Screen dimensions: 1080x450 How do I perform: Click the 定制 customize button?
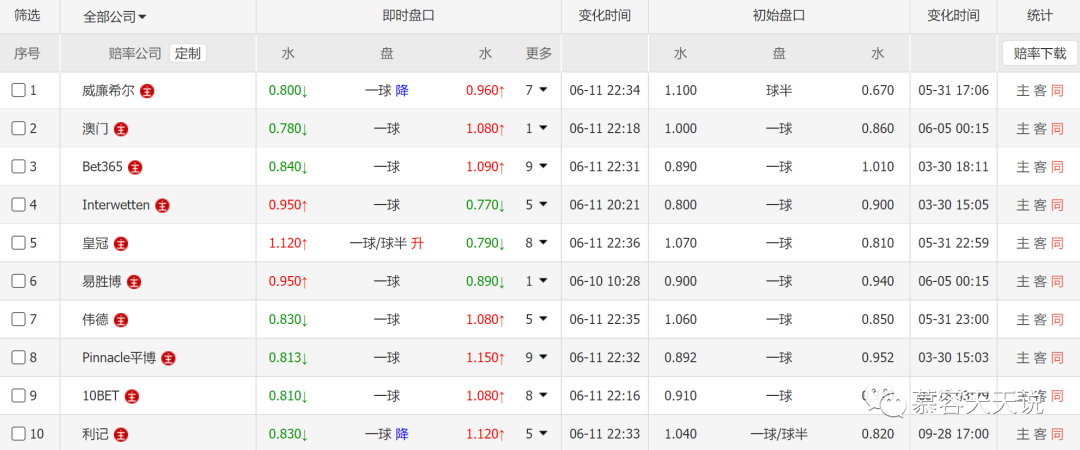point(187,53)
